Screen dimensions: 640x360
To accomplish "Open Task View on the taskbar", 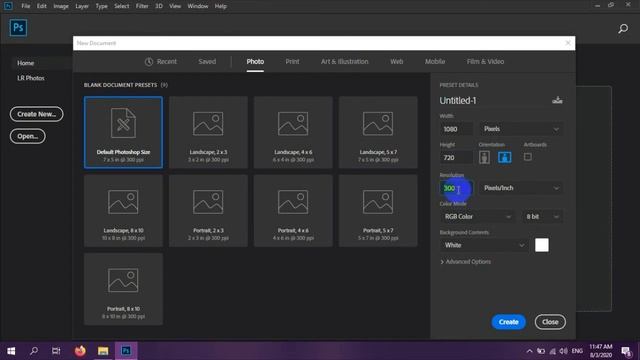I will pyautogui.click(x=56, y=351).
